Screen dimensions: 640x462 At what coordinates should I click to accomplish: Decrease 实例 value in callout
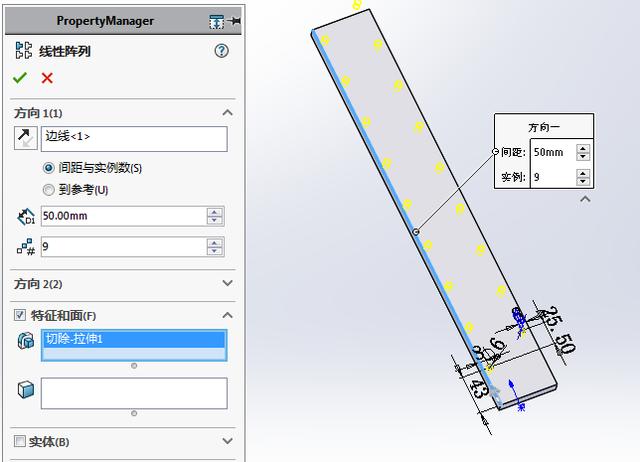click(583, 181)
